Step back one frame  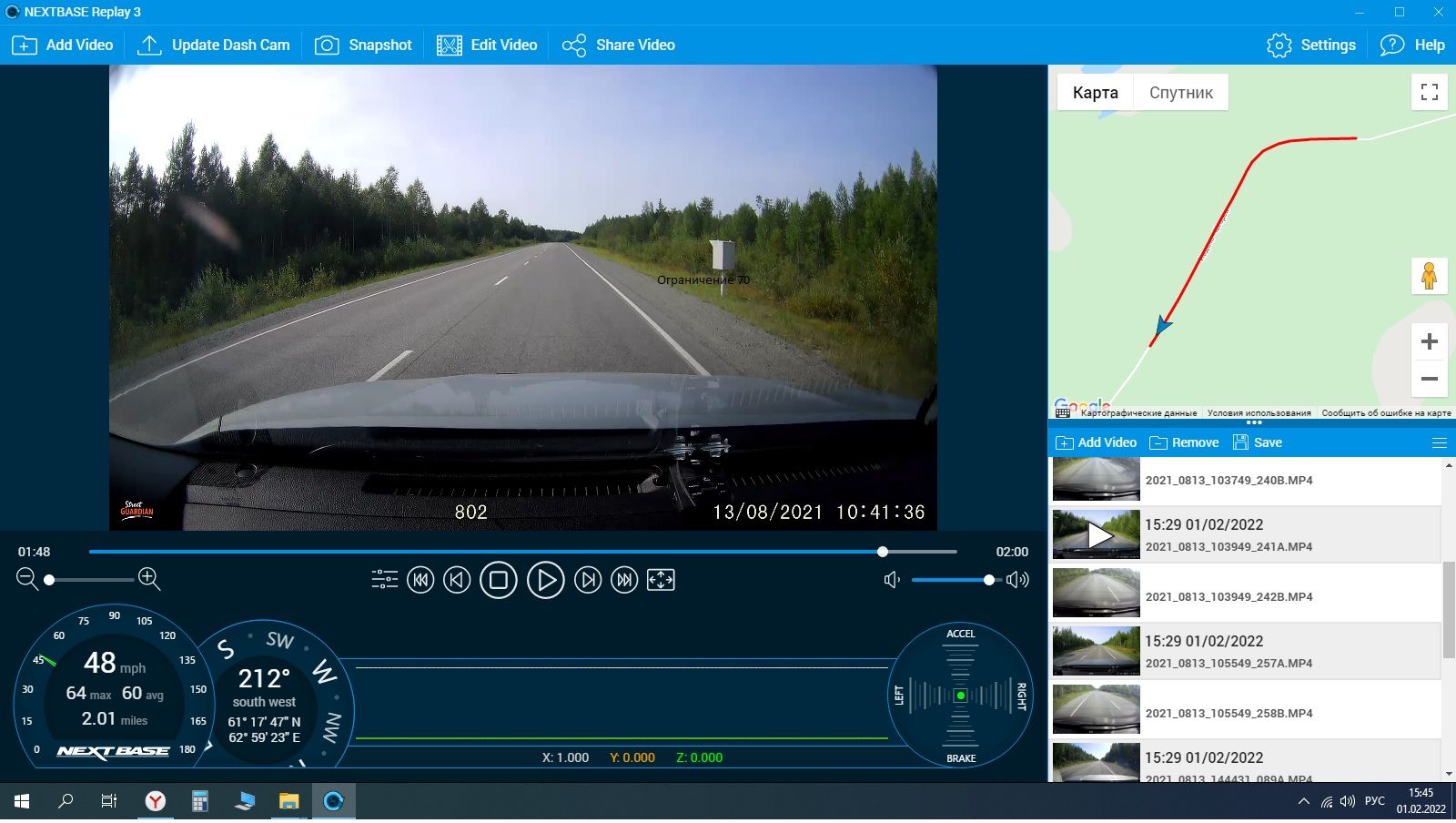[x=457, y=580]
